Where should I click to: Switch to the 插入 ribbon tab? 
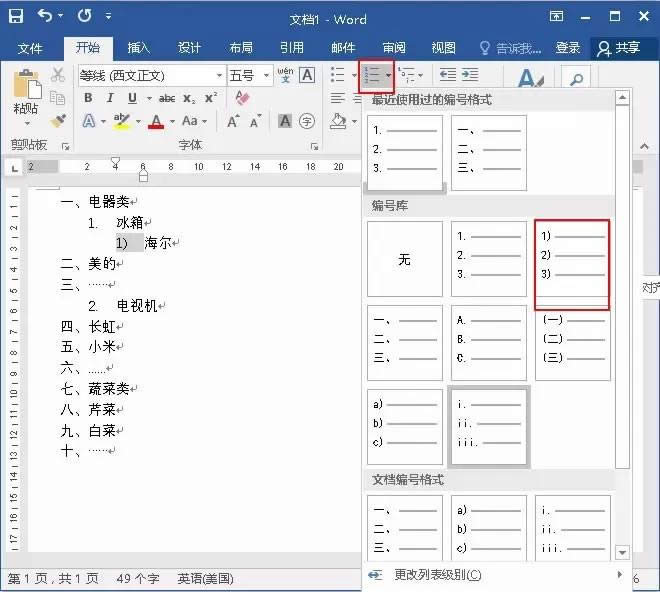click(138, 48)
